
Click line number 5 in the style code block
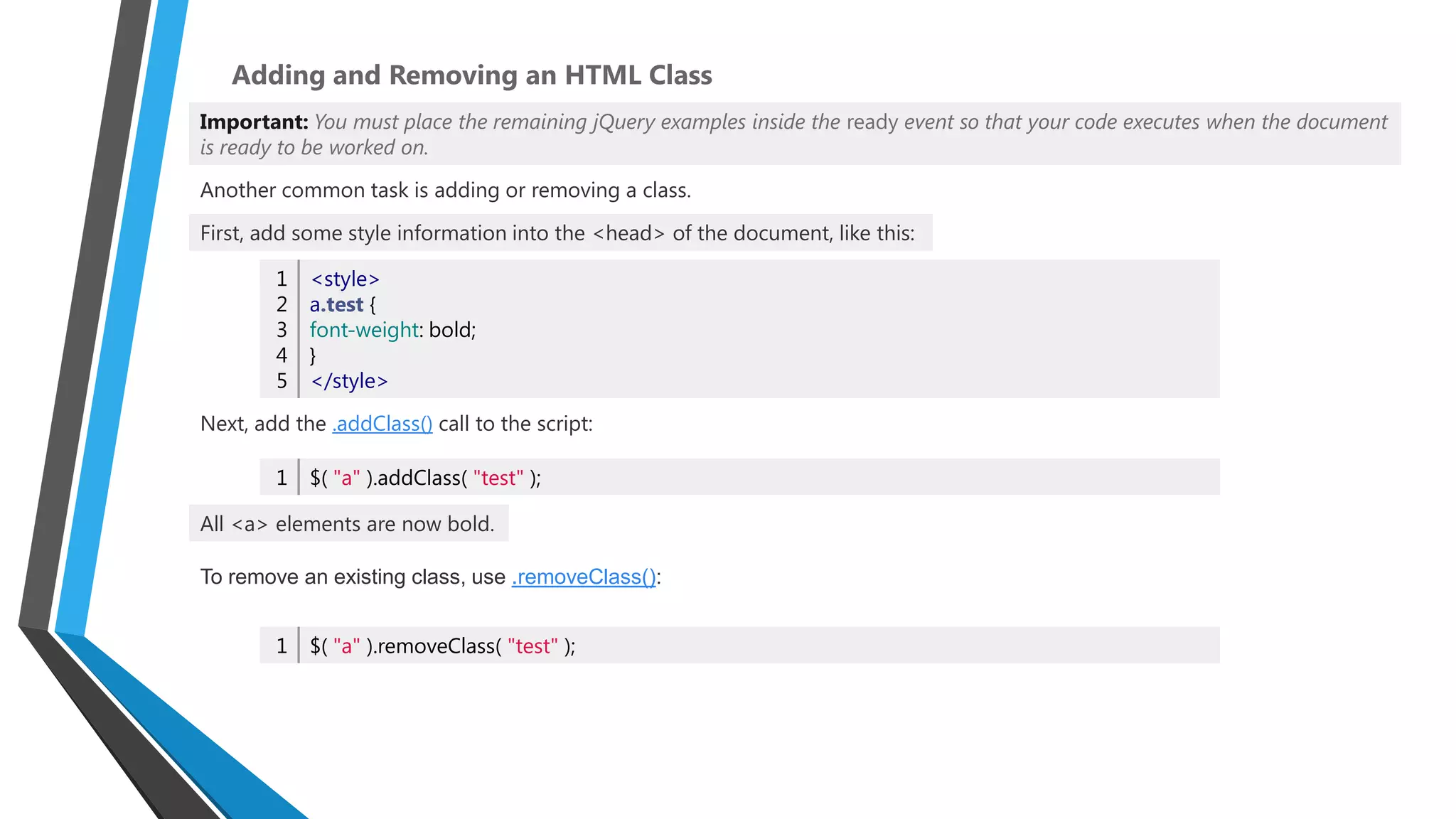[282, 381]
